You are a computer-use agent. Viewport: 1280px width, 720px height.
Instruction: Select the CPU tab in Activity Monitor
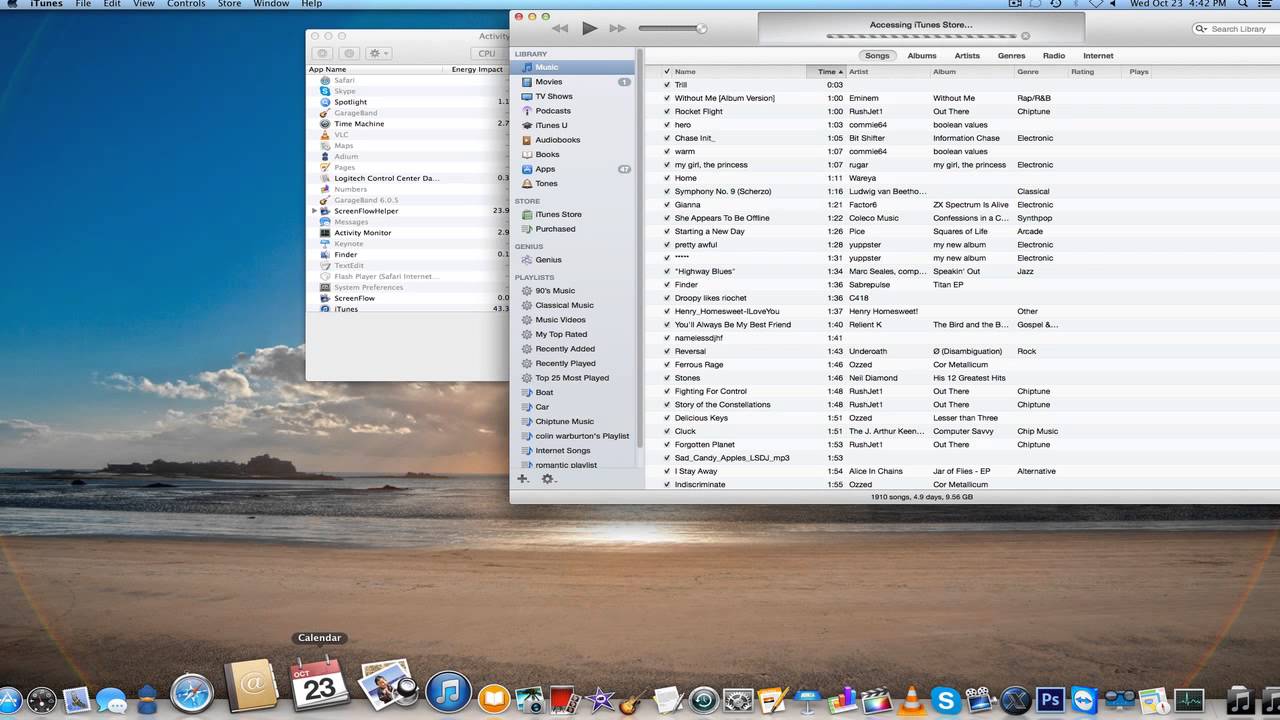pos(486,53)
